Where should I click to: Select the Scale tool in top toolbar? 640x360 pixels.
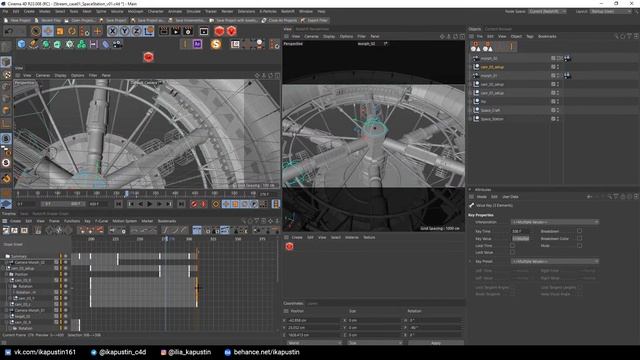click(x=60, y=31)
